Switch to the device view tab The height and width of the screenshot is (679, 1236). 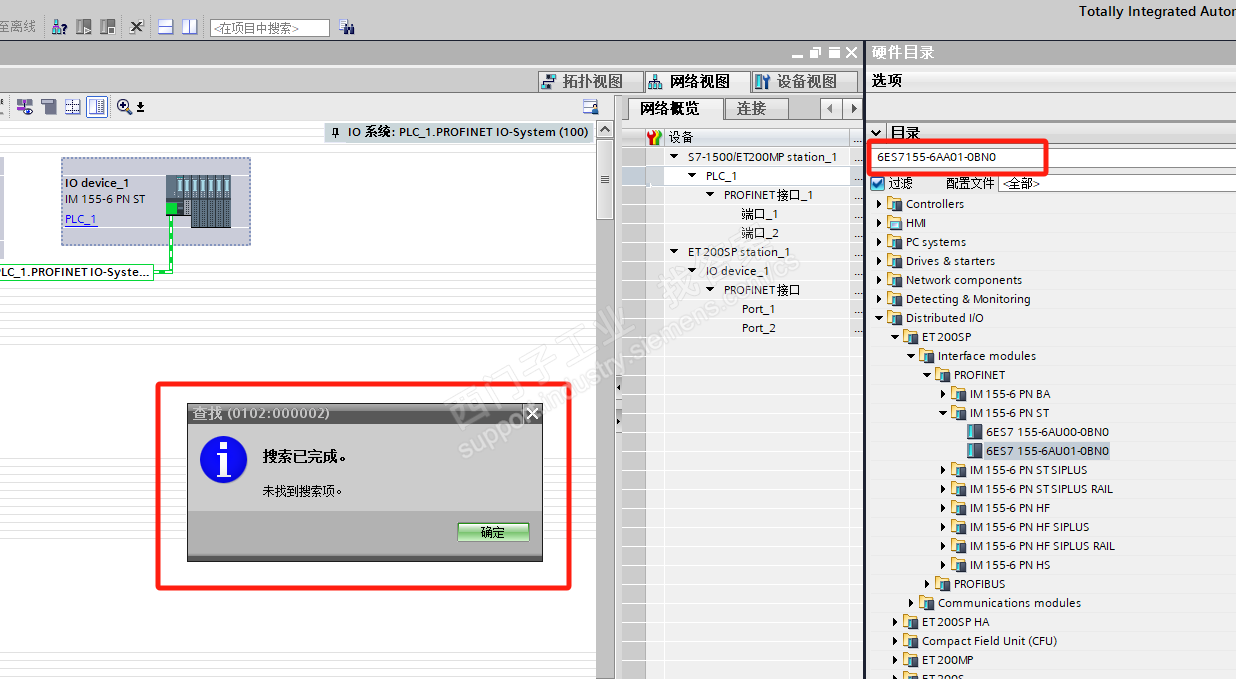pyautogui.click(x=803, y=81)
